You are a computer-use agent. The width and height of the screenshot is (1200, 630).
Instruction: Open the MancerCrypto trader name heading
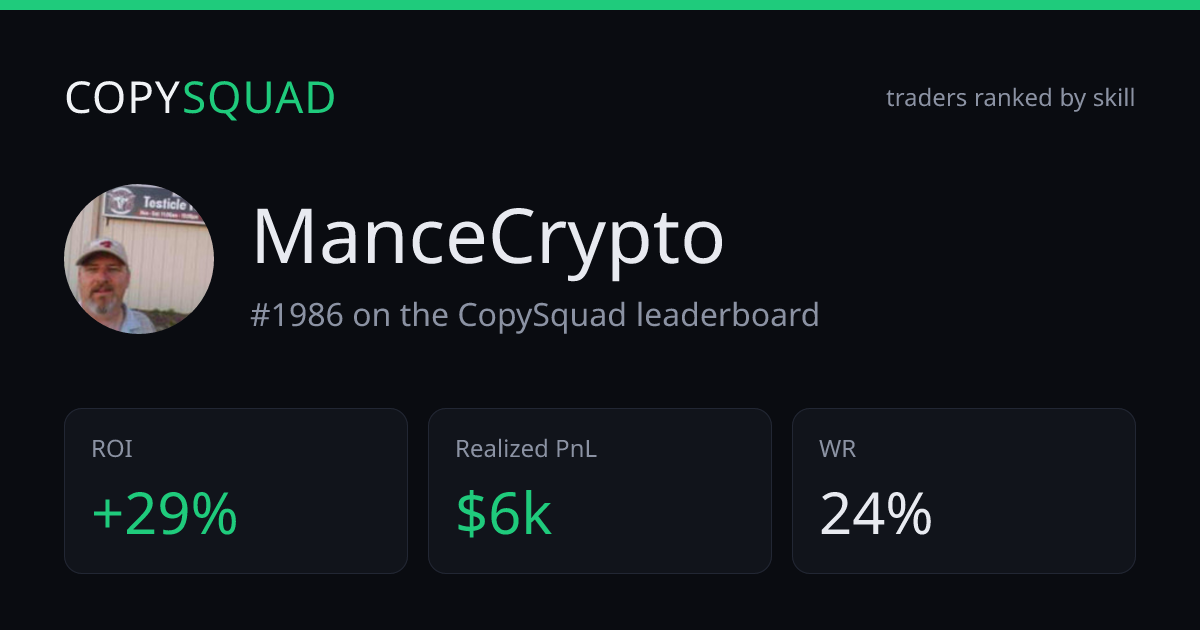(488, 238)
